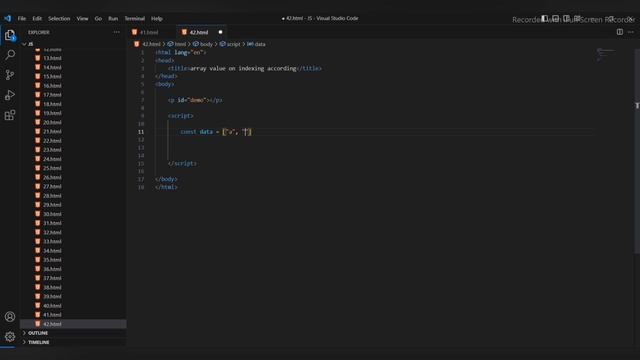
Task: Open the Search view in activity bar
Action: 10,55
